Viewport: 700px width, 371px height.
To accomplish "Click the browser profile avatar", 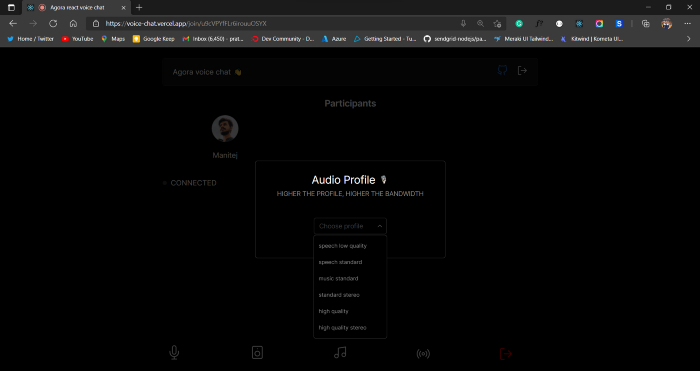I will [667, 24].
